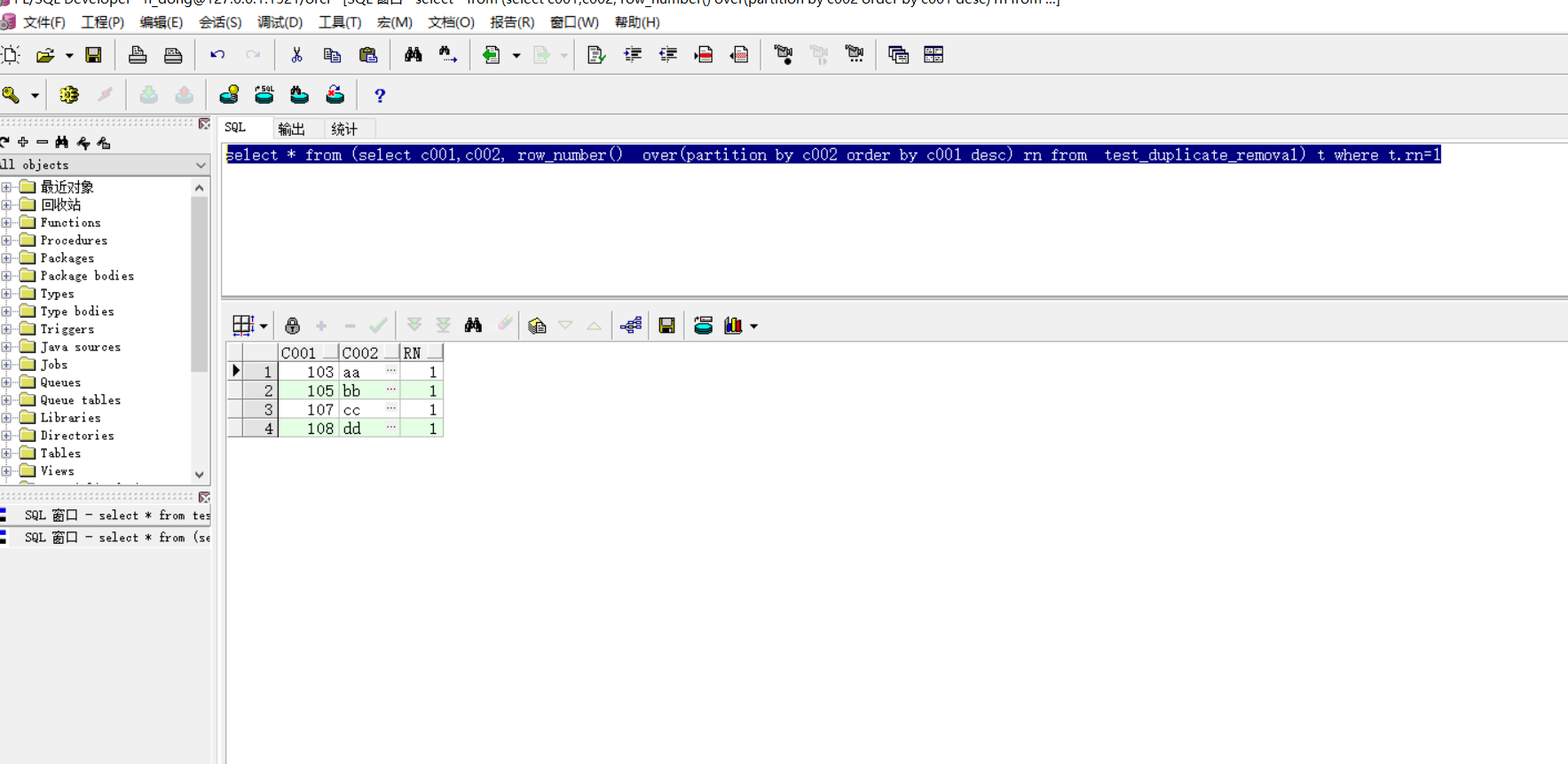This screenshot has height=764, width=1568.
Task: Click the Unindent selection icon
Action: pos(668,55)
